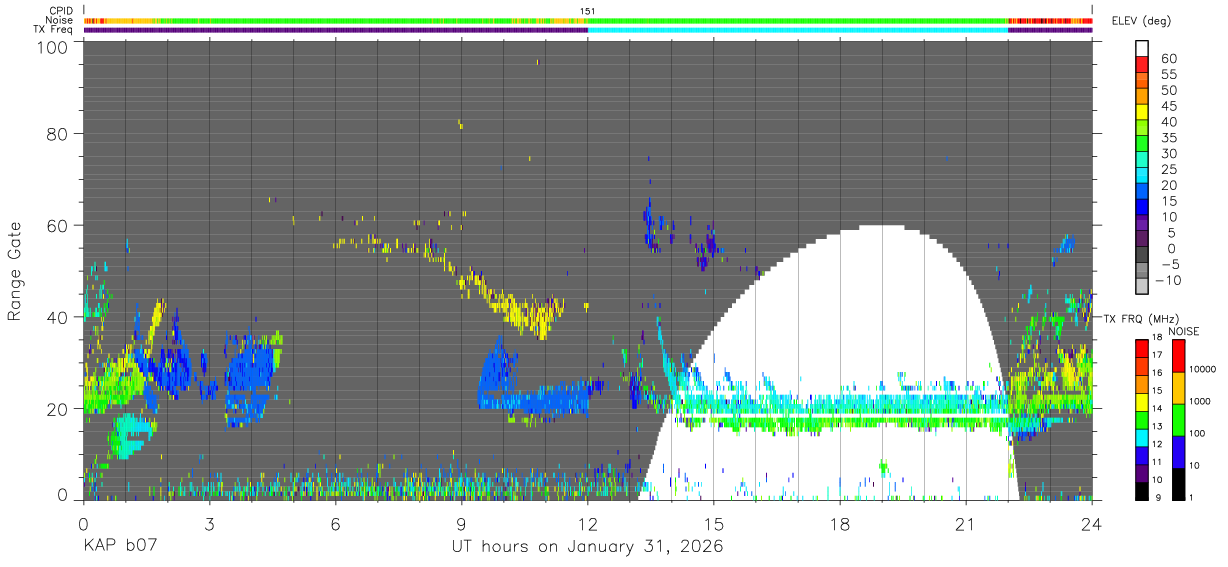Click ELEV colorbar label '30'

(1168, 154)
